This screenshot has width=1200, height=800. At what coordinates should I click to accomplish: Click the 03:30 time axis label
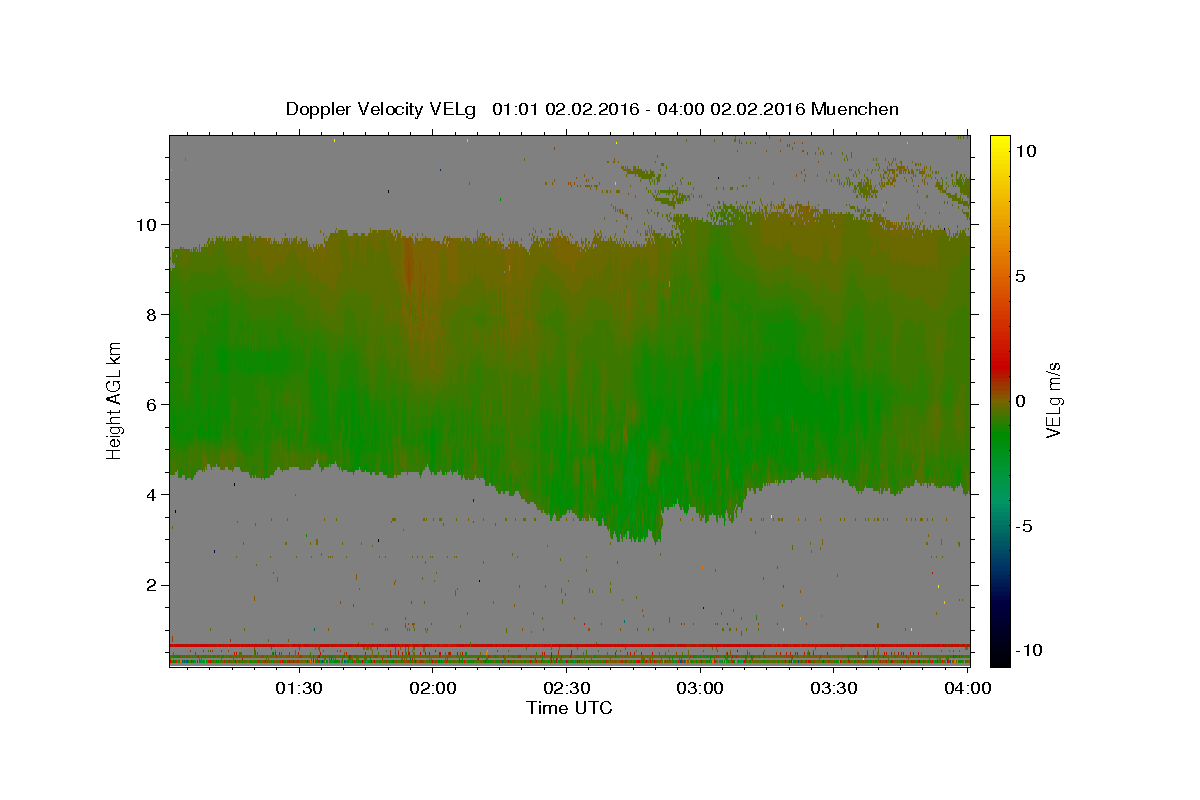(x=834, y=688)
